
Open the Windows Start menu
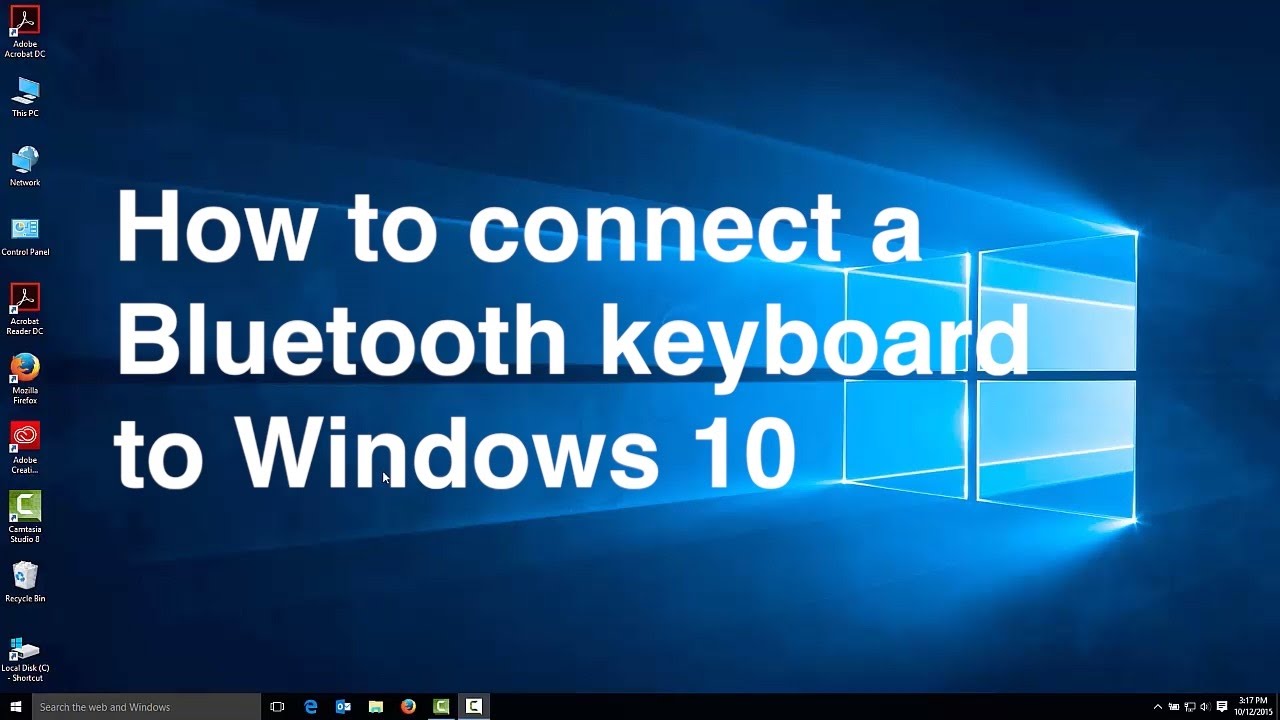point(16,707)
